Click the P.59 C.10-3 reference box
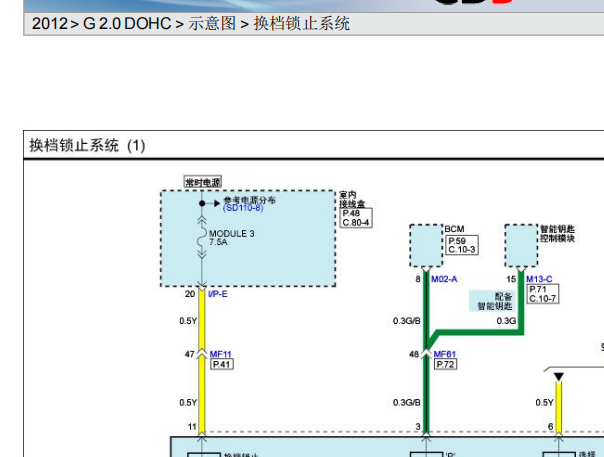 click(462, 245)
